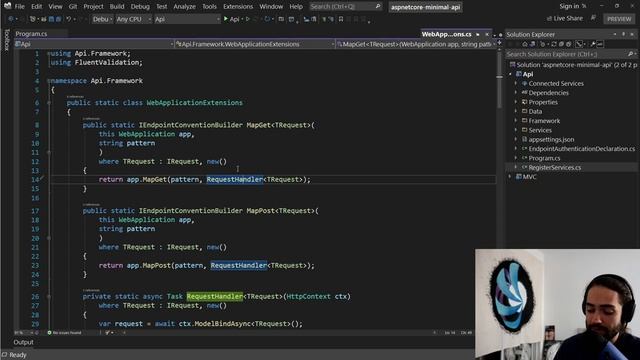The height and width of the screenshot is (360, 640).
Task: Click Solution Explorer Switch Views icon
Action: (x=532, y=44)
